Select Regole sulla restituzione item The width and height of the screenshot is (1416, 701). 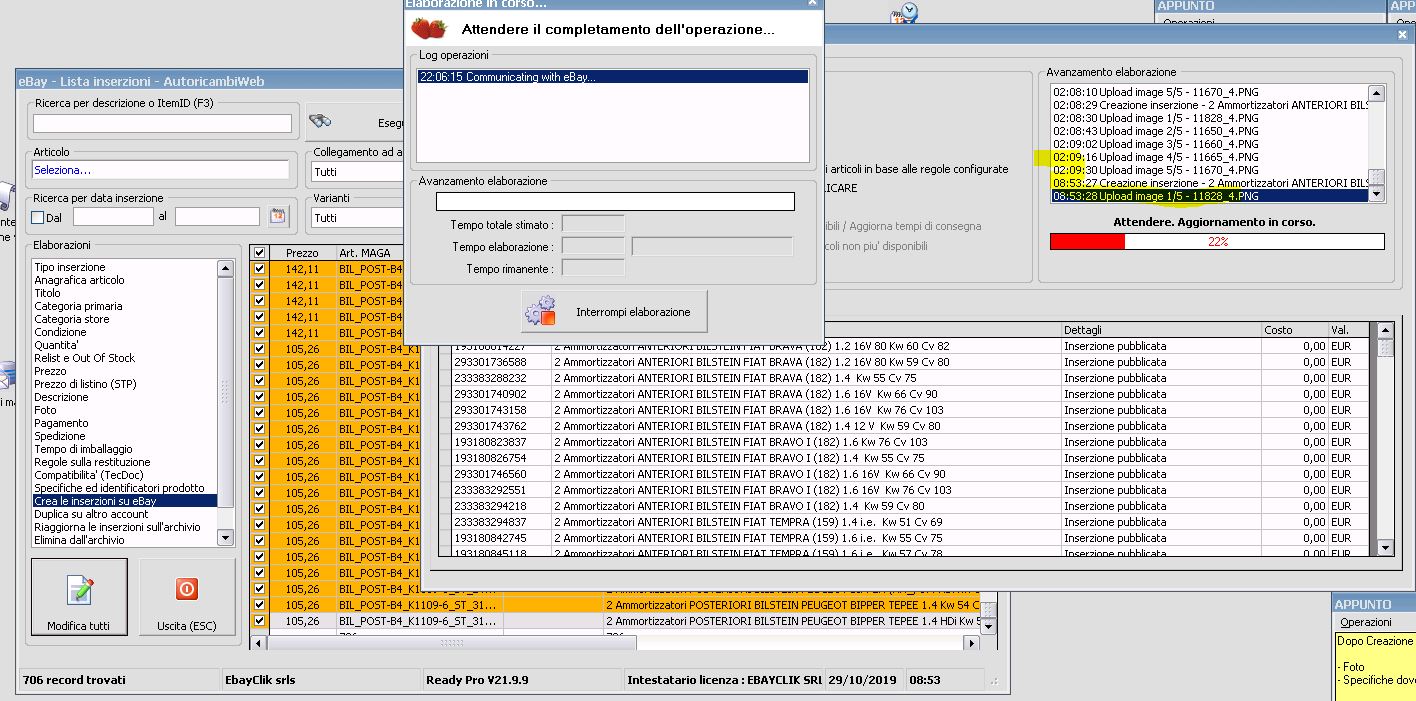(x=92, y=462)
